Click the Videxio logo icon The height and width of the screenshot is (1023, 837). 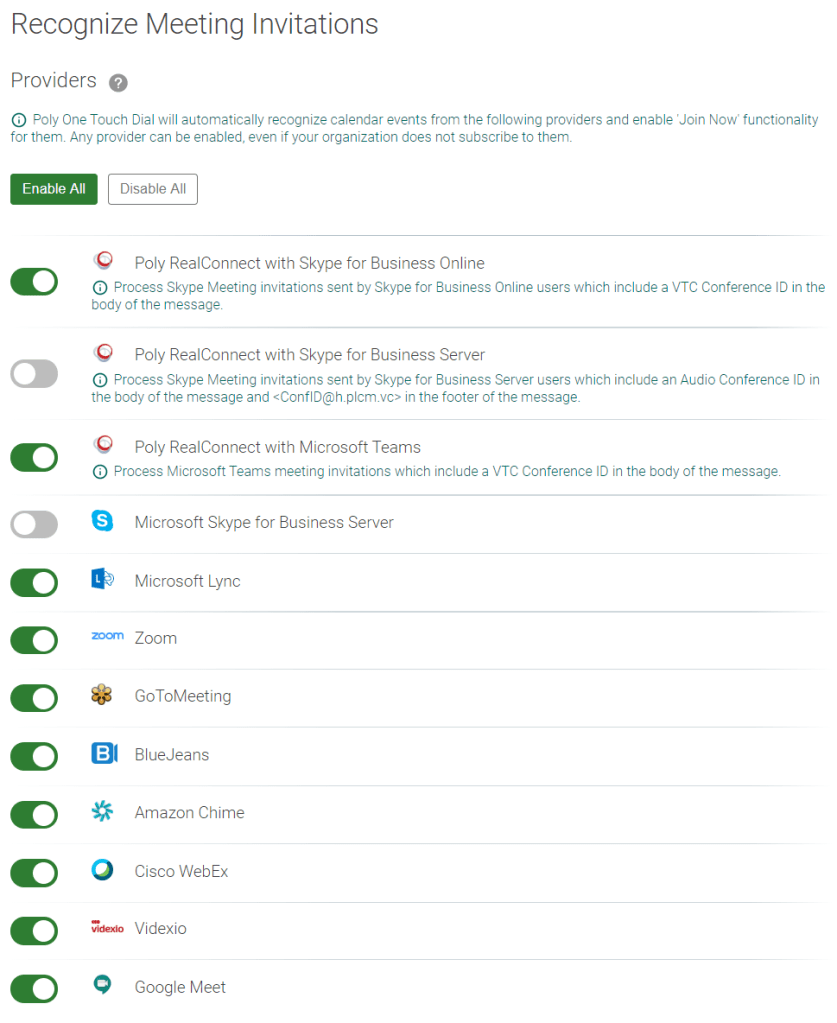point(107,928)
